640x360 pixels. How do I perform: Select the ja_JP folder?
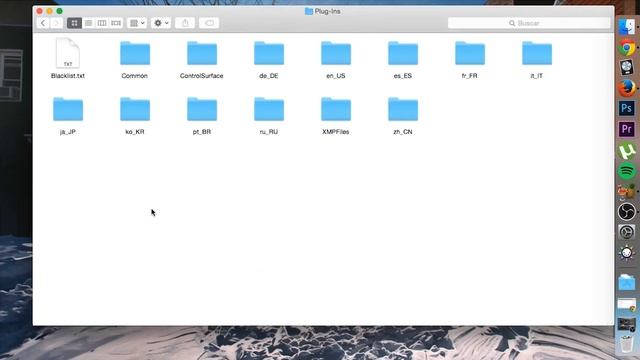pos(68,109)
